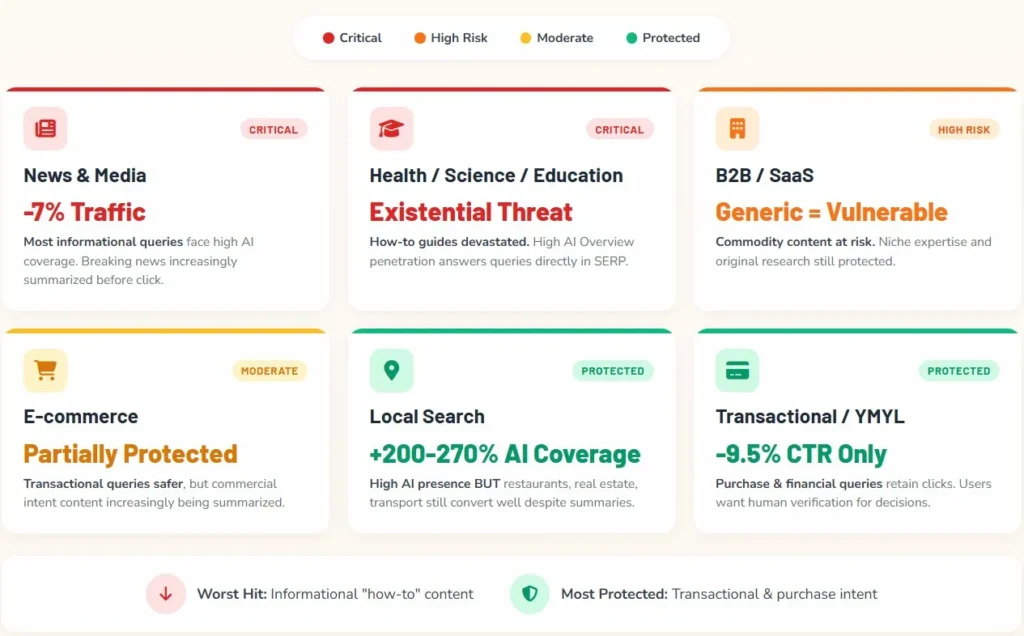This screenshot has height=636, width=1024.
Task: Click the graduation cap icon for Health / Science / Education
Action: [391, 129]
